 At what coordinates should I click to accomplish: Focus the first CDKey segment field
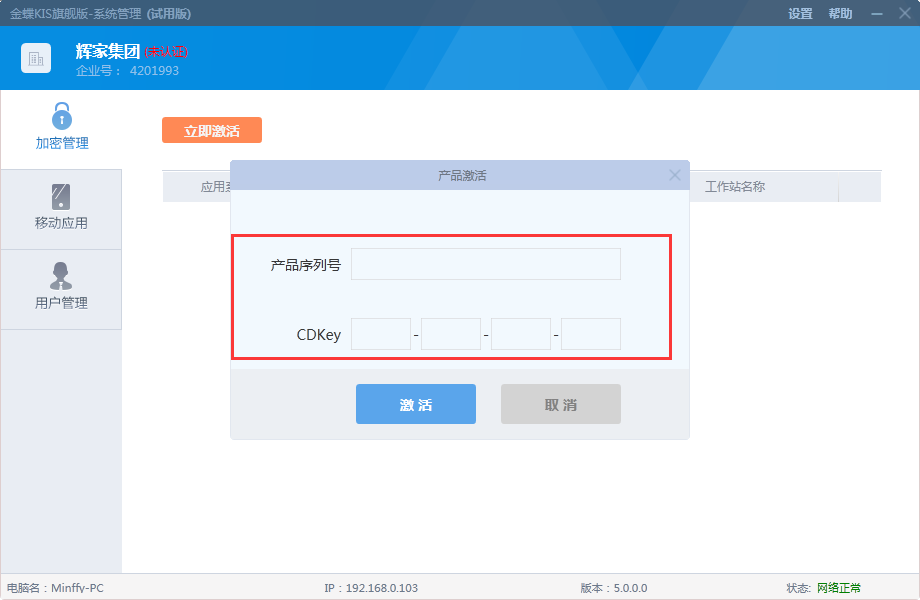click(381, 334)
